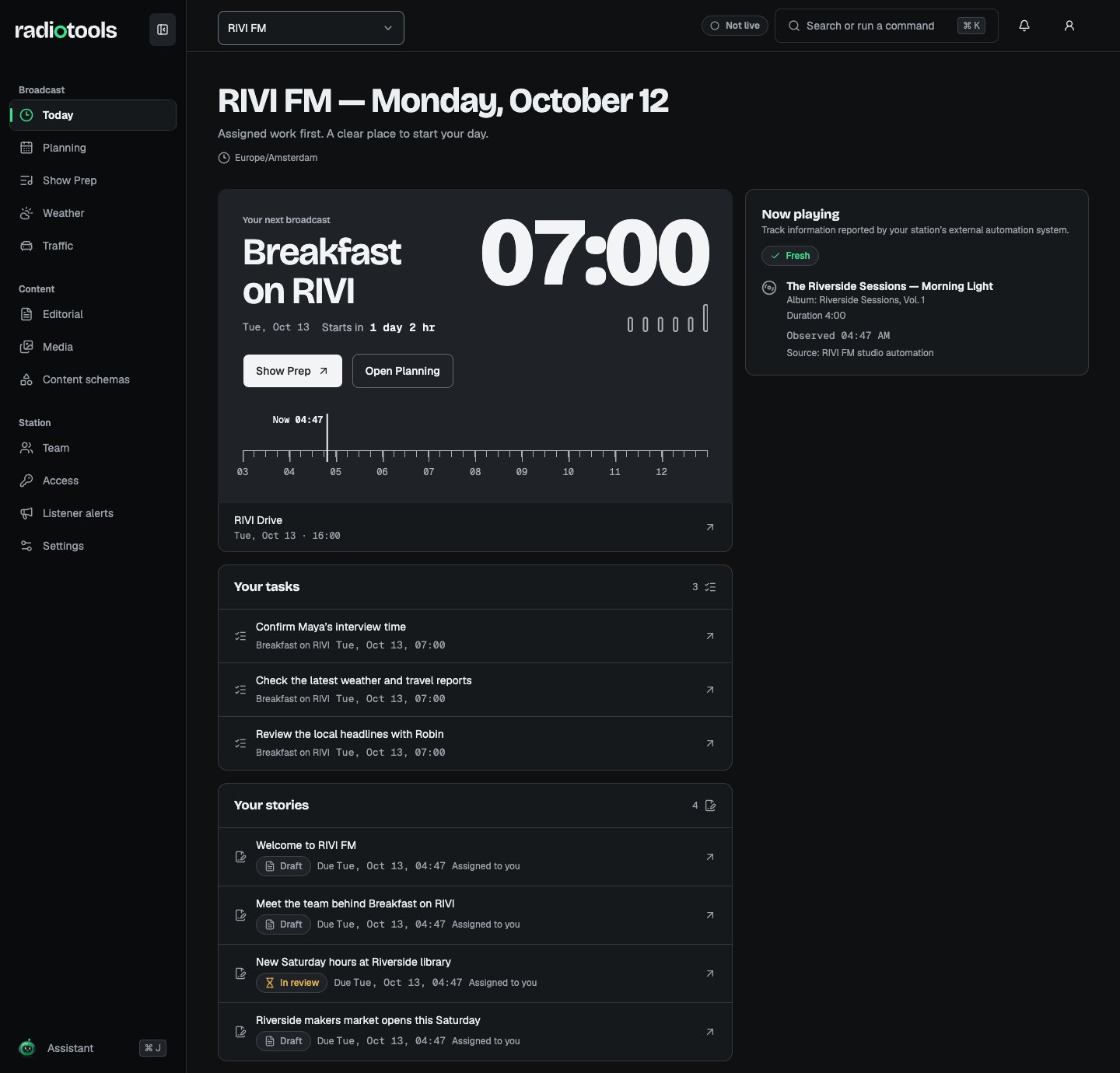Screen dimensions: 1120x1073
Task: Toggle the Not live status indicator
Action: (735, 26)
